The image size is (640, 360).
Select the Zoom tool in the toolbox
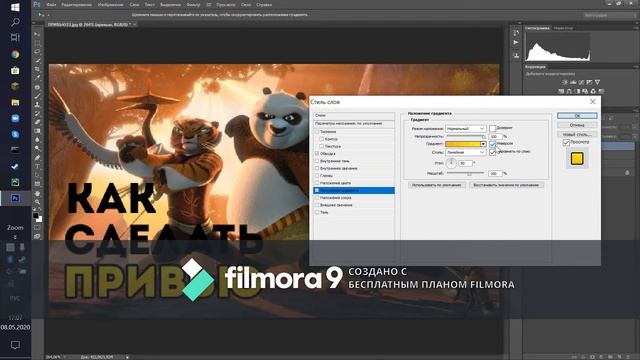coord(37,202)
